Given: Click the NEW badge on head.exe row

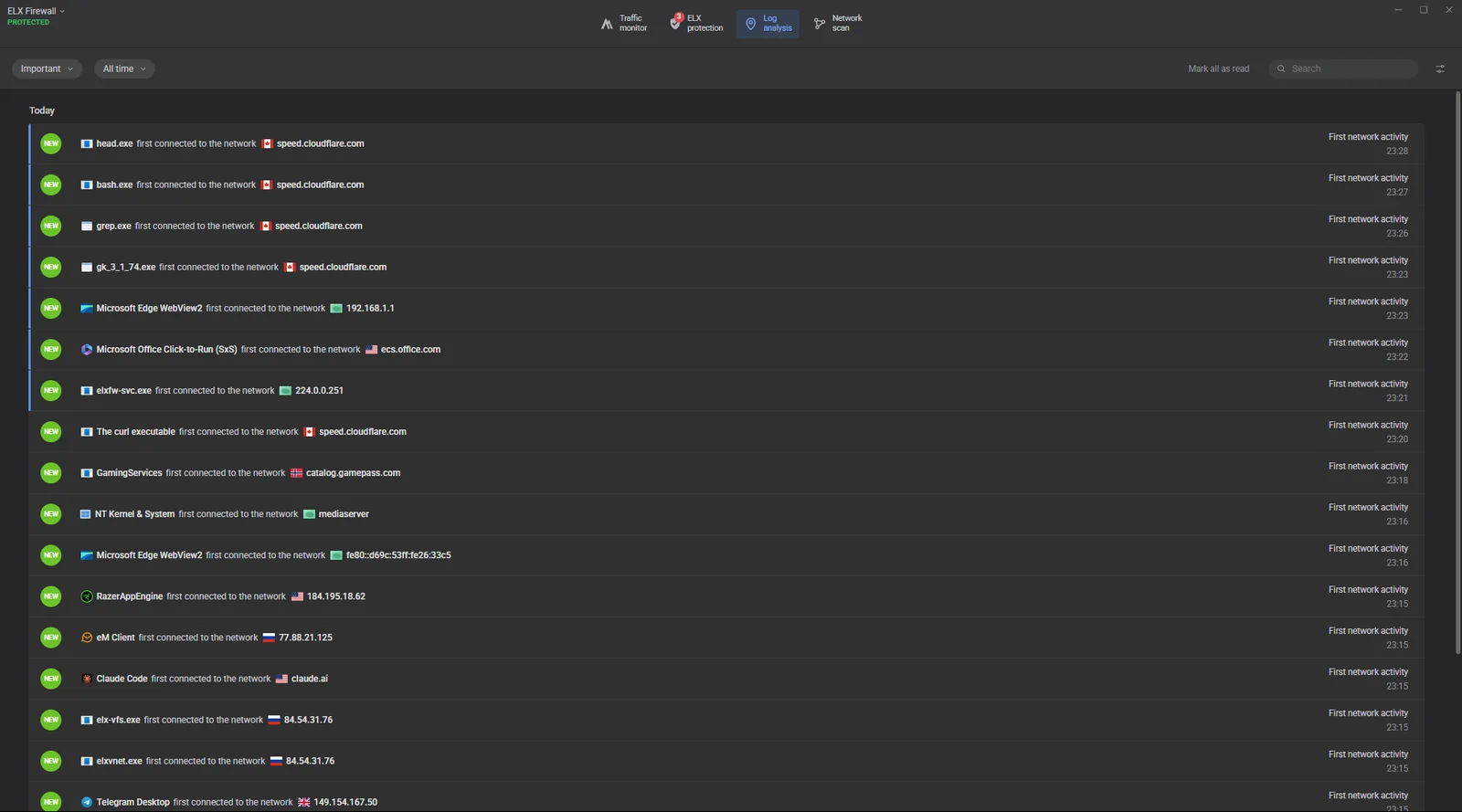Looking at the screenshot, I should point(51,143).
